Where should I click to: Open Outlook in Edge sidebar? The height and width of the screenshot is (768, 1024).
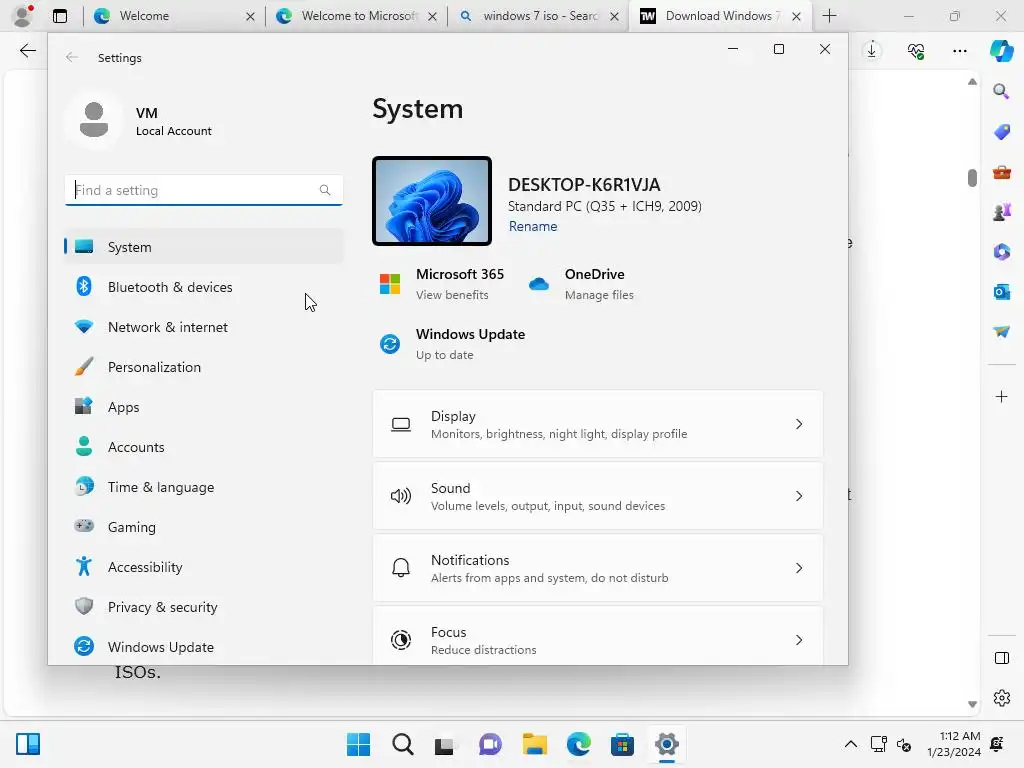tap(1001, 292)
